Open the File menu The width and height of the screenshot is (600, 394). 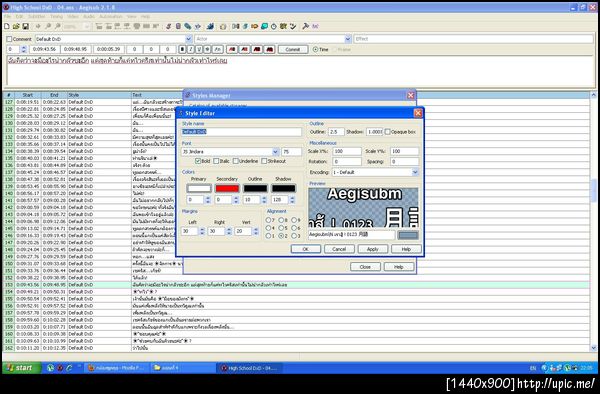7,17
